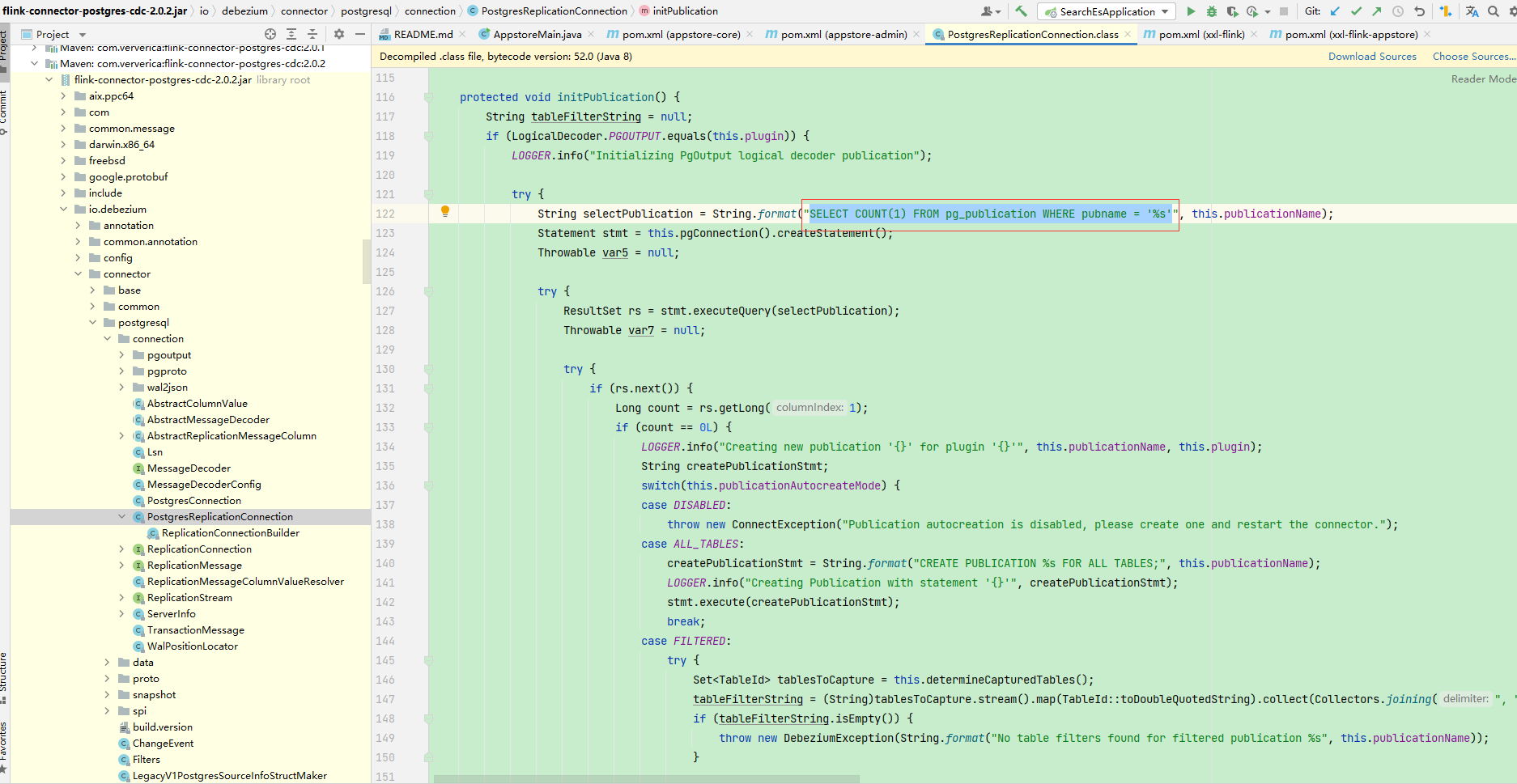This screenshot has width=1517, height=784.
Task: Click the Download Sources link
Action: pyautogui.click(x=1372, y=56)
